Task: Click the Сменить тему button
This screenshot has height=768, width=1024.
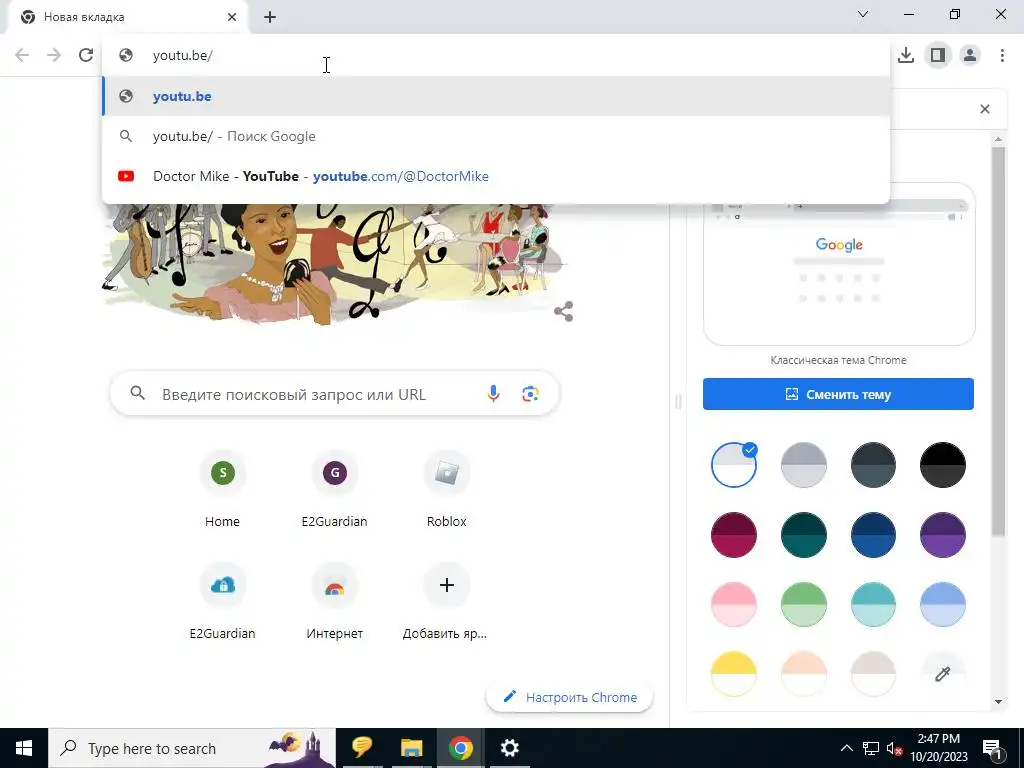Action: (839, 394)
